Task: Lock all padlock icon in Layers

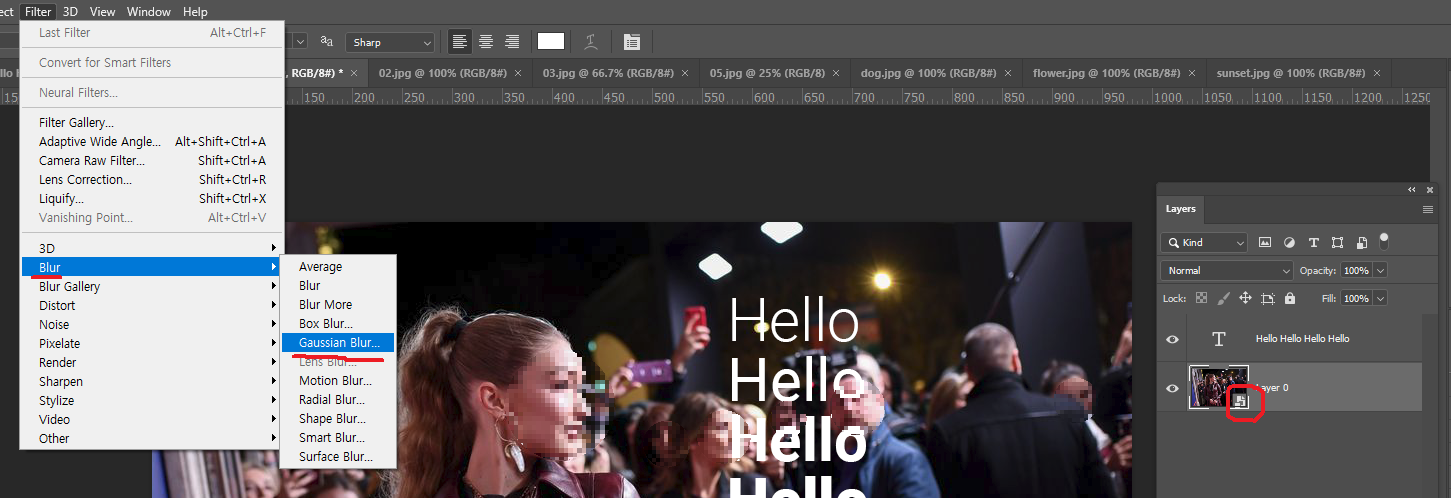Action: click(x=1290, y=298)
